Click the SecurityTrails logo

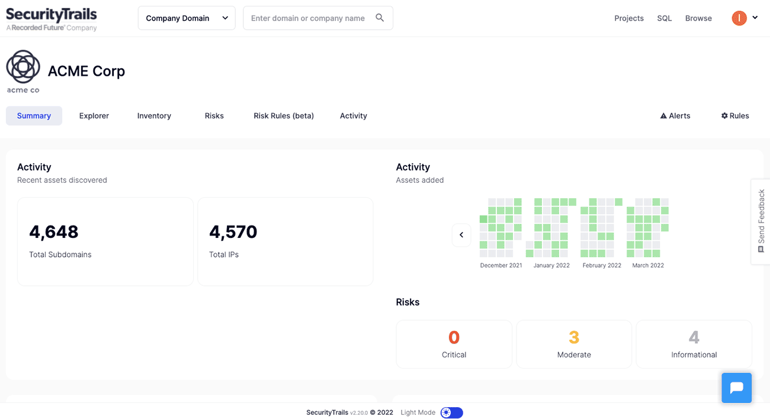coord(52,19)
